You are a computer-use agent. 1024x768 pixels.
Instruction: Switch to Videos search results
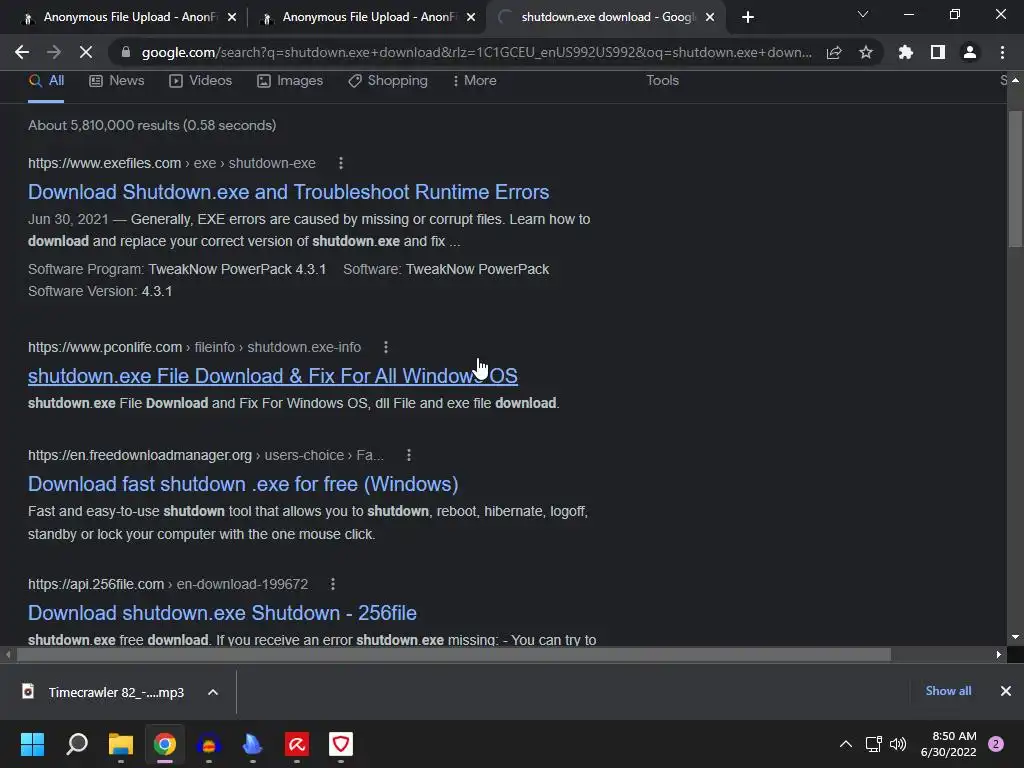click(x=200, y=81)
